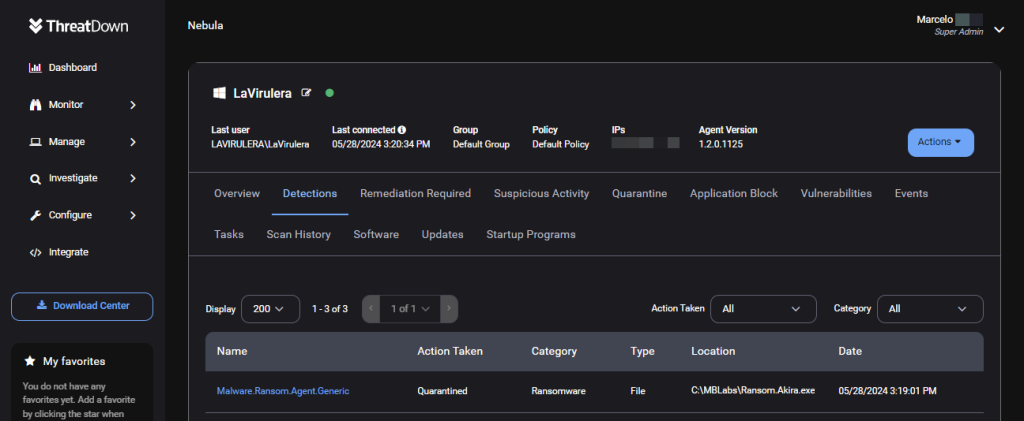Open the Category filter dropdown
Viewport: 1024px width, 421px height.
tap(930, 309)
